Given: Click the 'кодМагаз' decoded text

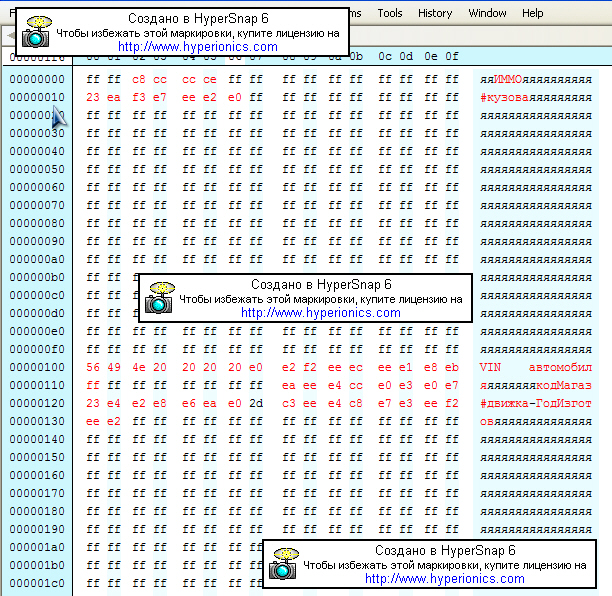Looking at the screenshot, I should click(x=564, y=385).
